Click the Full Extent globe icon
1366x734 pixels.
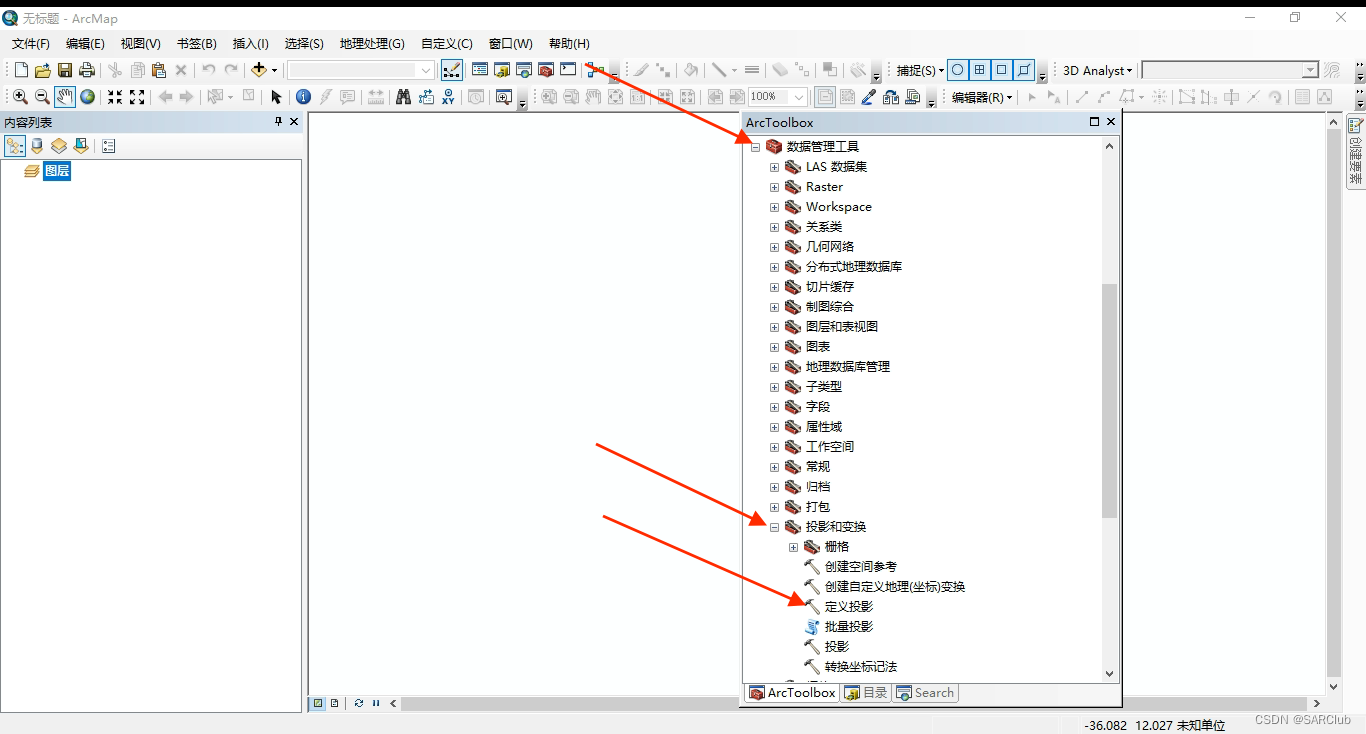pos(88,96)
